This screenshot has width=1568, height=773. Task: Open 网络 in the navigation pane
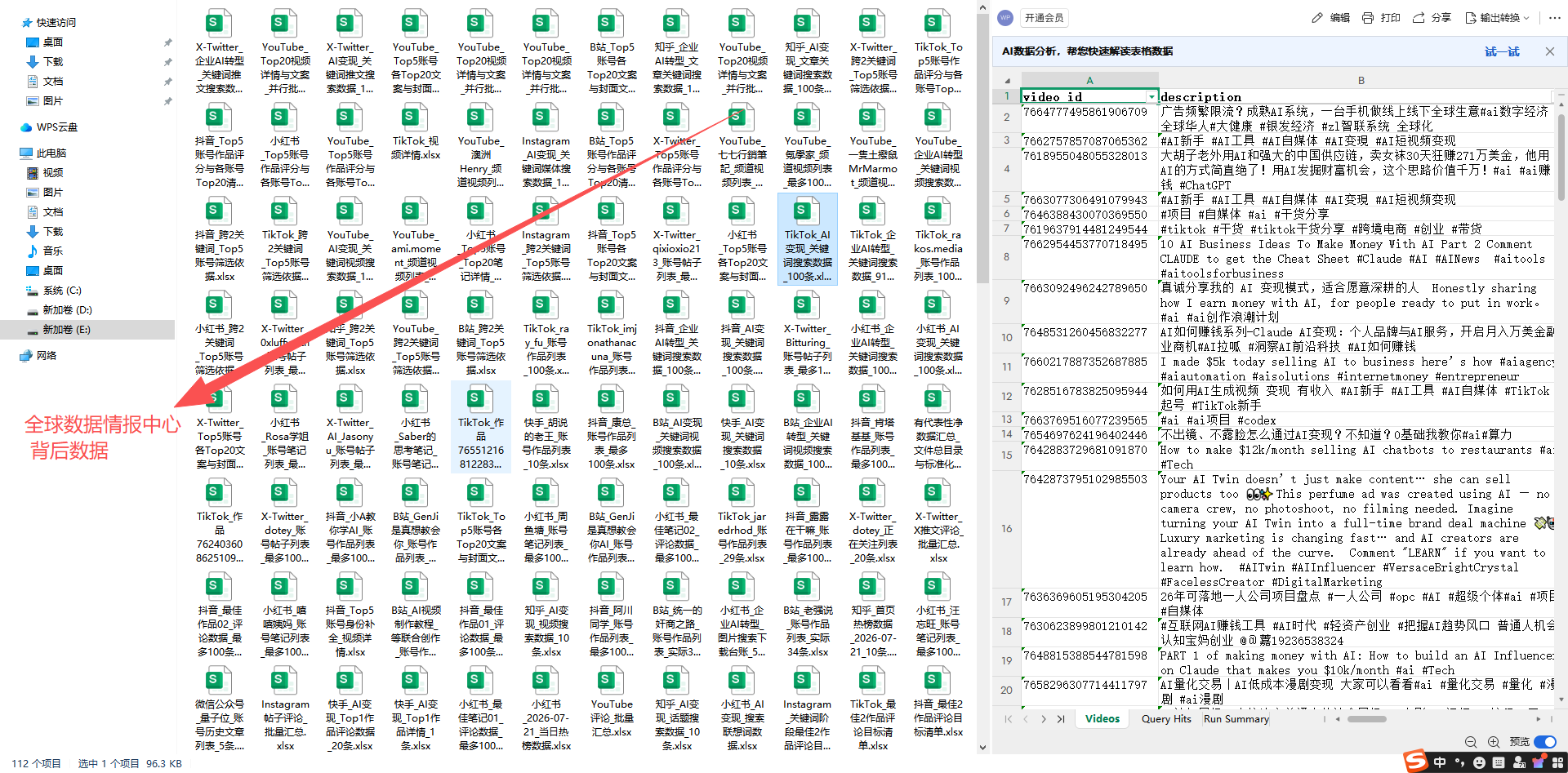[x=38, y=356]
